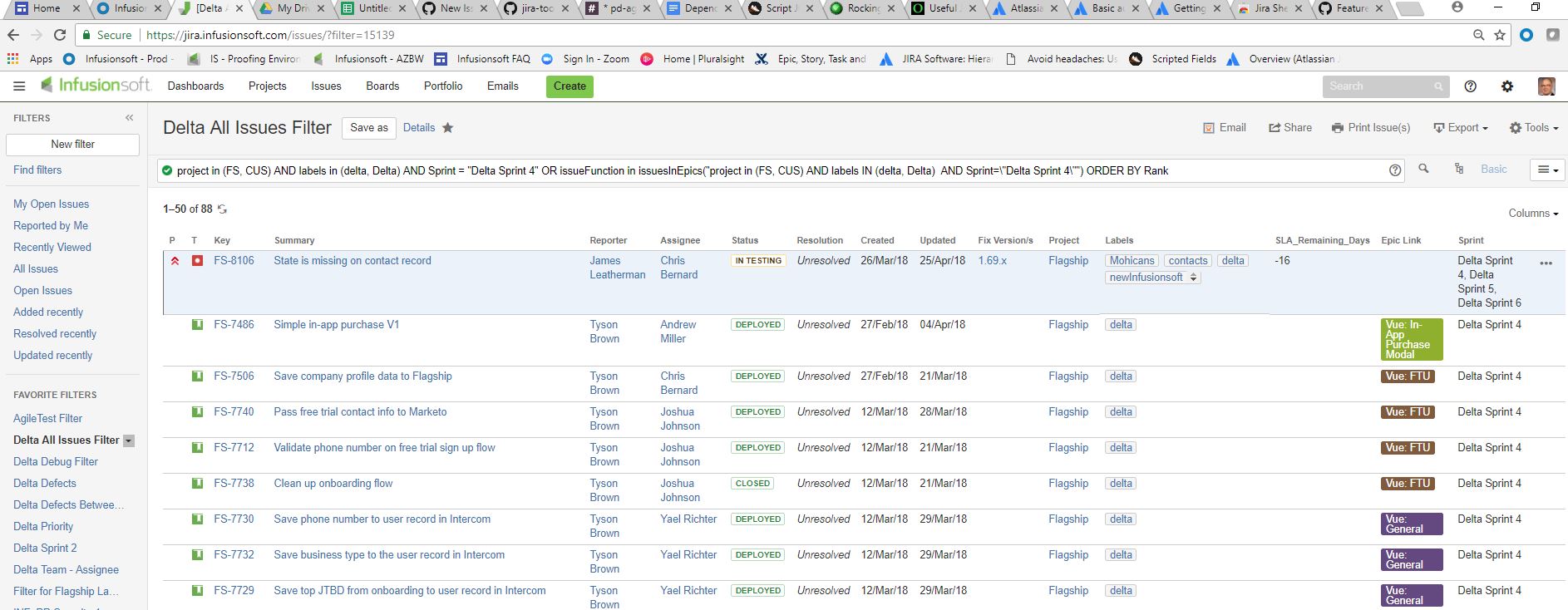
Task: Click the green Create button
Action: (570, 86)
